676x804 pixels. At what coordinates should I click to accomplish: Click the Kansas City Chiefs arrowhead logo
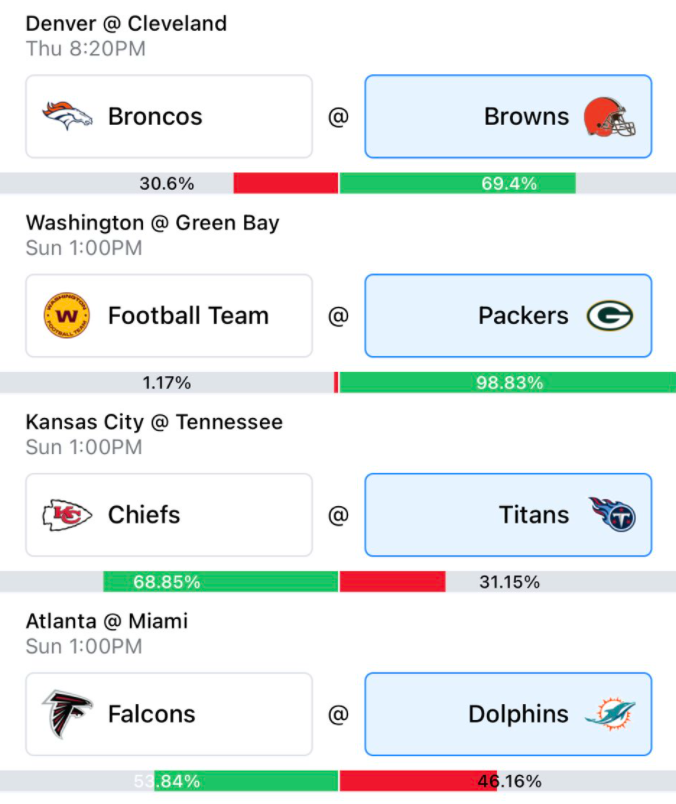67,515
